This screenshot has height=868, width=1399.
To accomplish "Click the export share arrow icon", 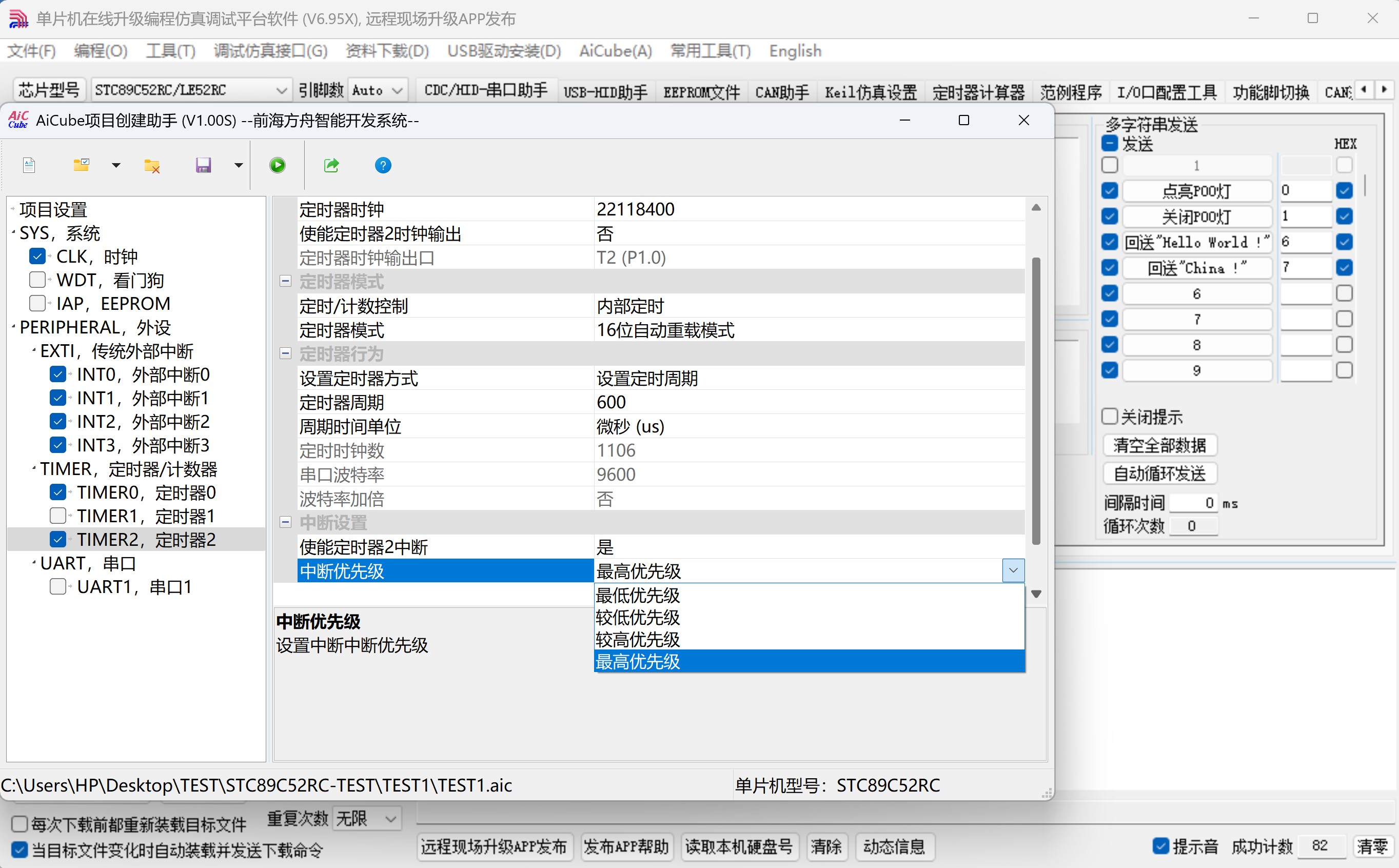I will click(331, 165).
